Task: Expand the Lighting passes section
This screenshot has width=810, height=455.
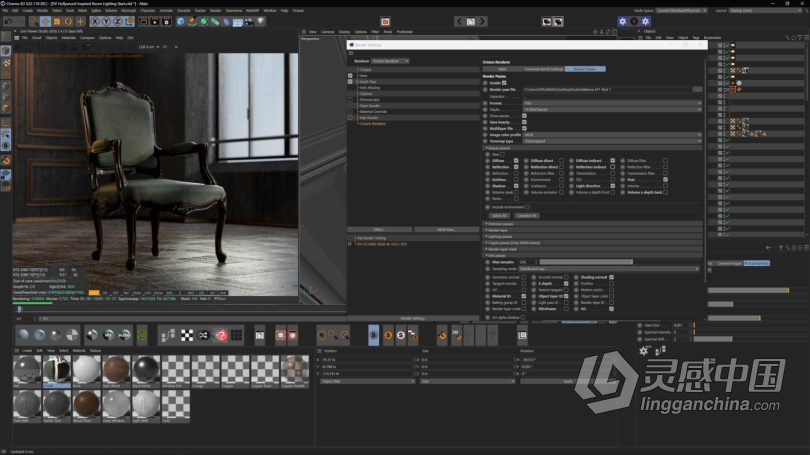Action: [x=593, y=236]
